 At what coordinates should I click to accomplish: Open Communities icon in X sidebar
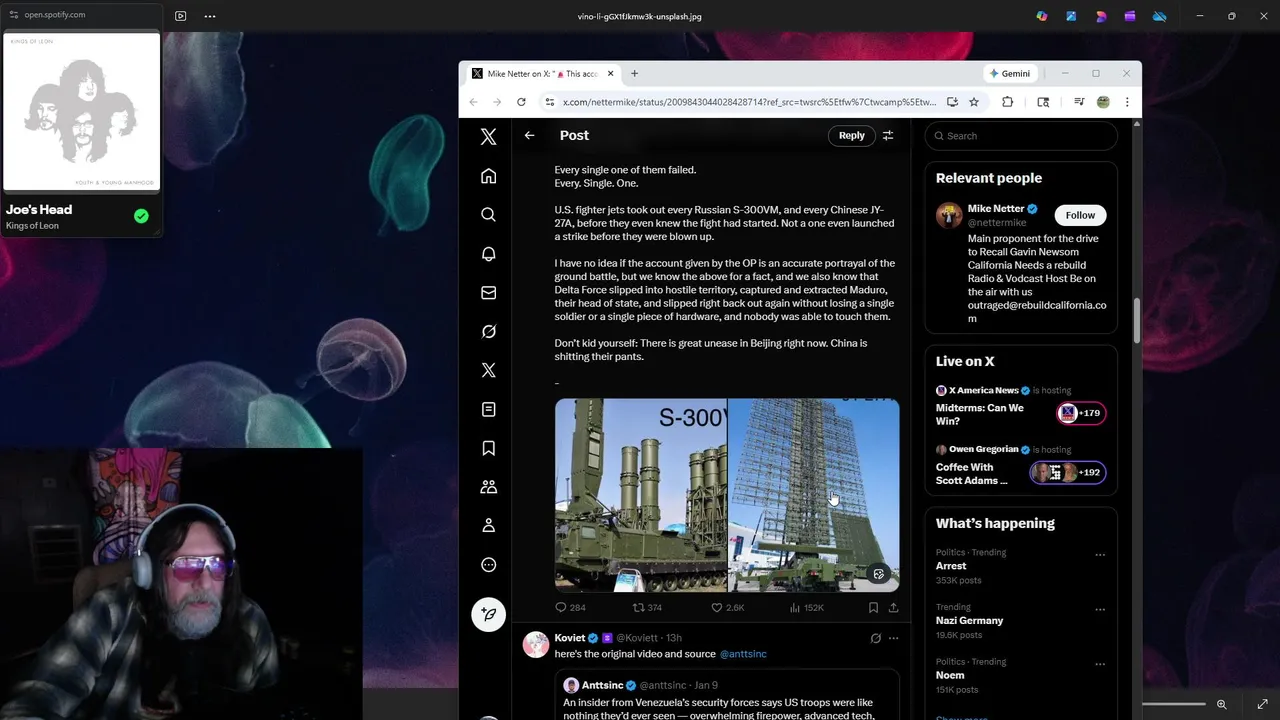coord(488,487)
